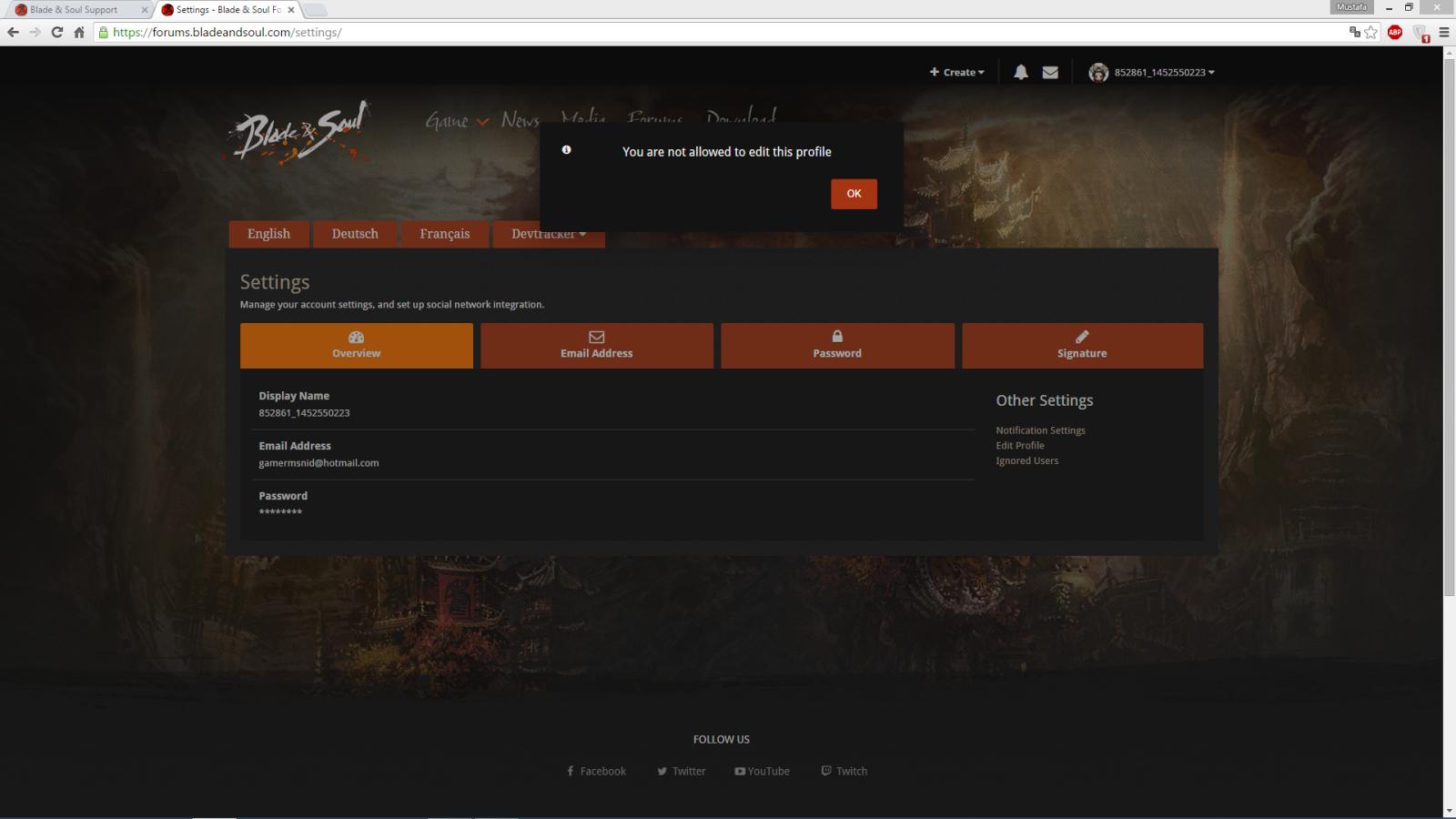Viewport: 1456px width, 819px height.
Task: Bookmark the page with the star icon
Action: [x=1371, y=32]
